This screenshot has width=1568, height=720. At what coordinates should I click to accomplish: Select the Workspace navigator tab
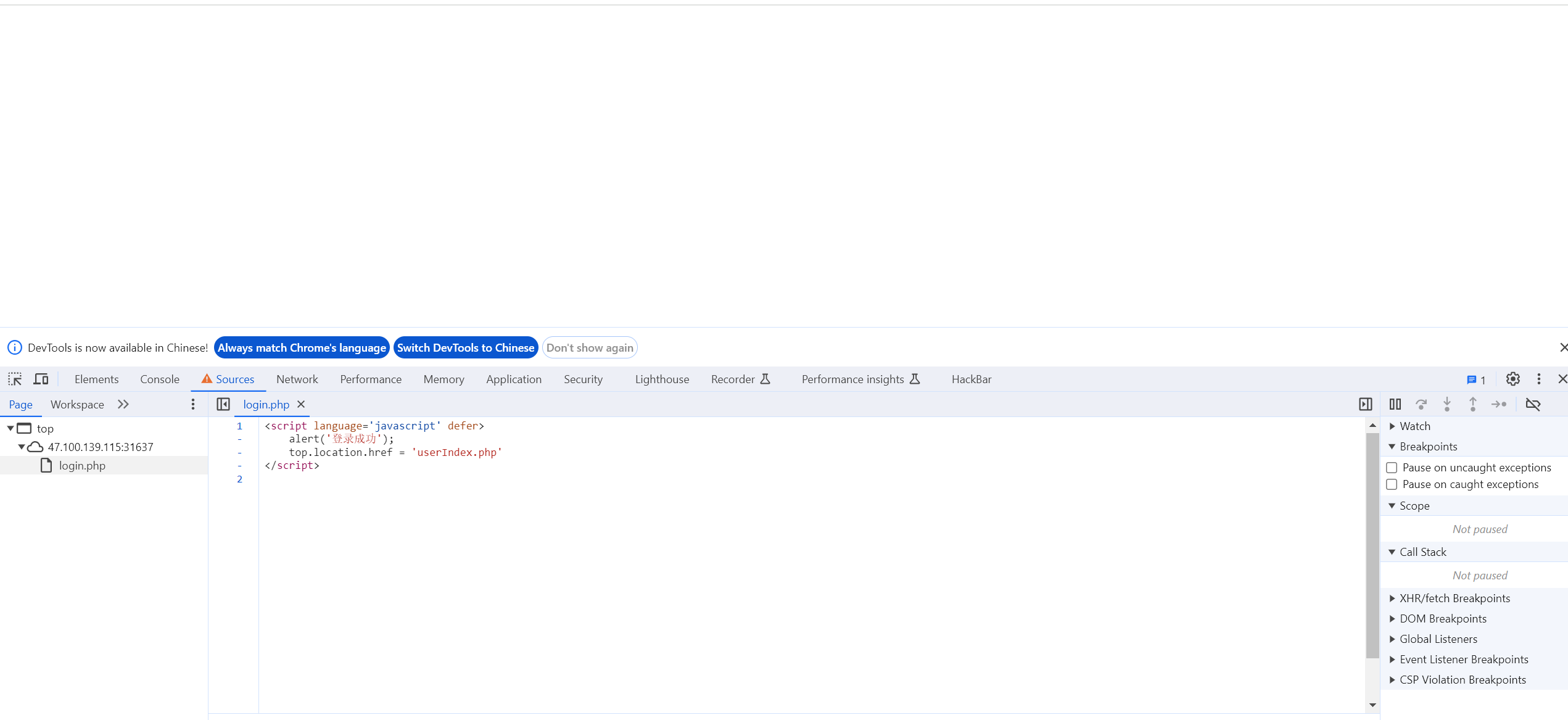(77, 405)
